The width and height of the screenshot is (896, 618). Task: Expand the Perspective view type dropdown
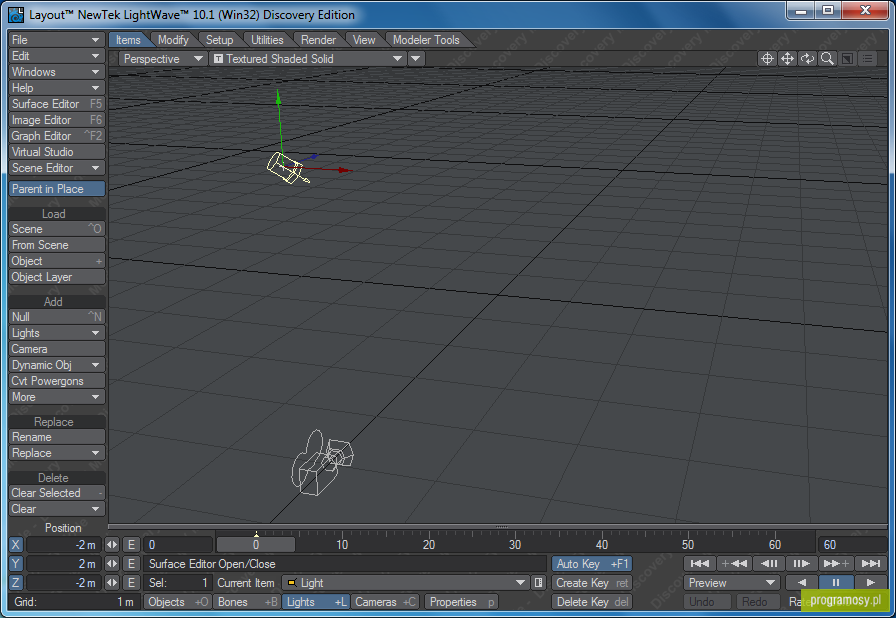(x=163, y=58)
